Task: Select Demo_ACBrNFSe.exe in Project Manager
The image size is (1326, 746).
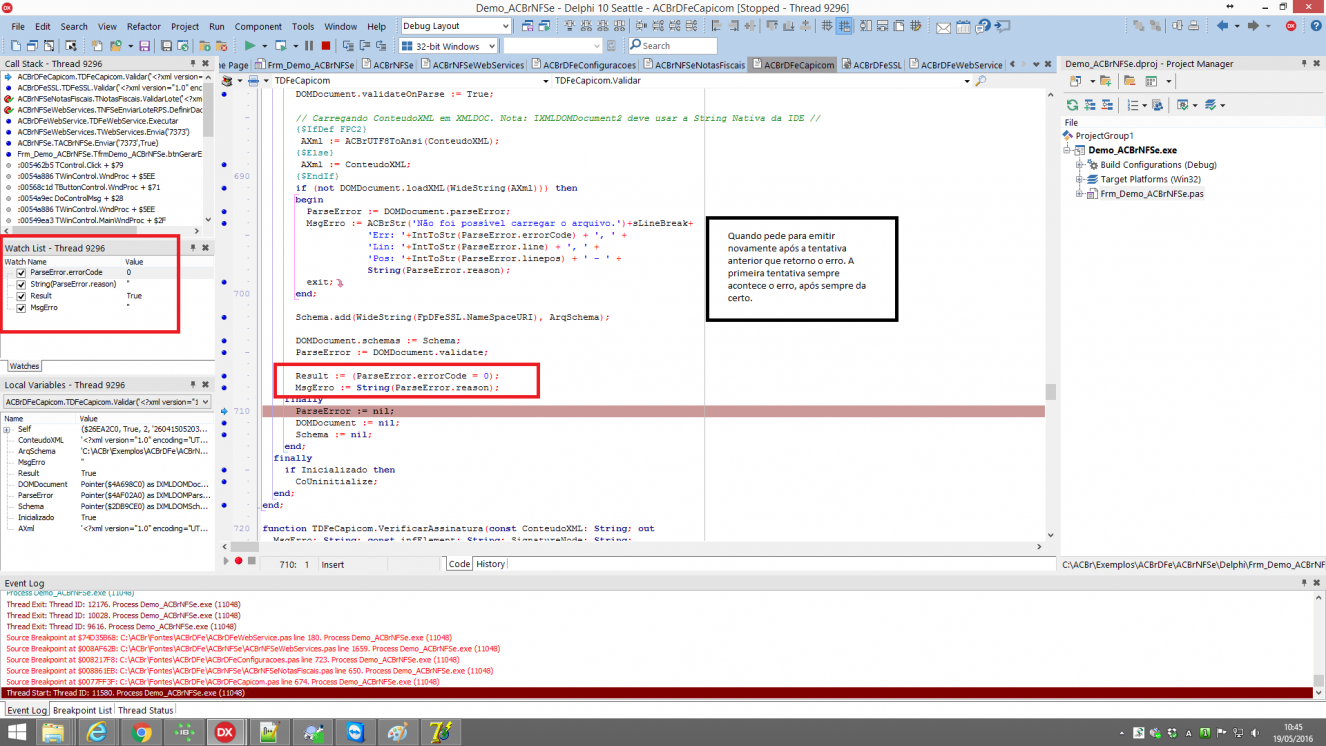Action: point(1132,150)
